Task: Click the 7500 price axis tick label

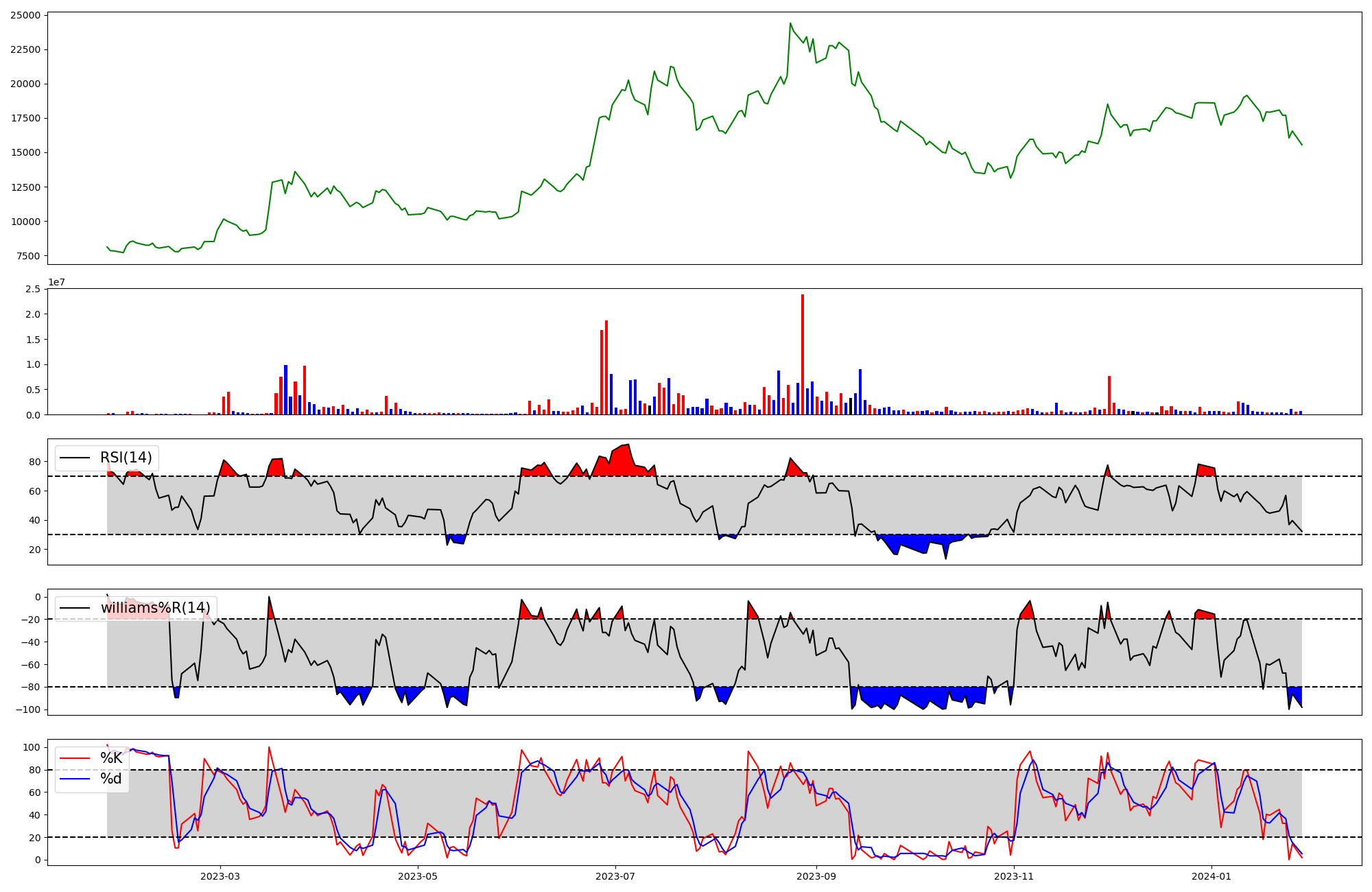Action: [x=28, y=256]
